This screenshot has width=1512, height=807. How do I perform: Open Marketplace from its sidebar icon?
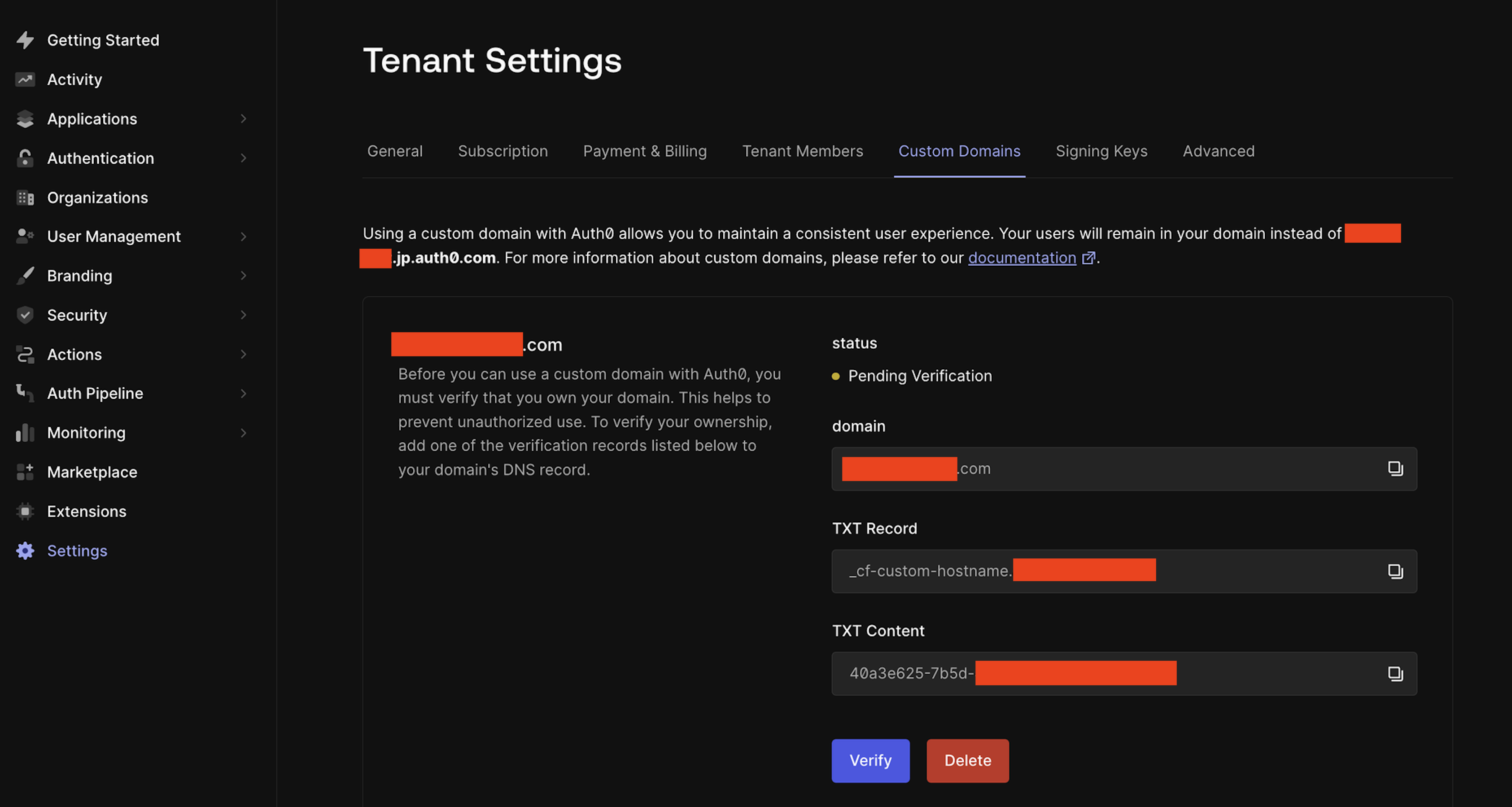(25, 472)
